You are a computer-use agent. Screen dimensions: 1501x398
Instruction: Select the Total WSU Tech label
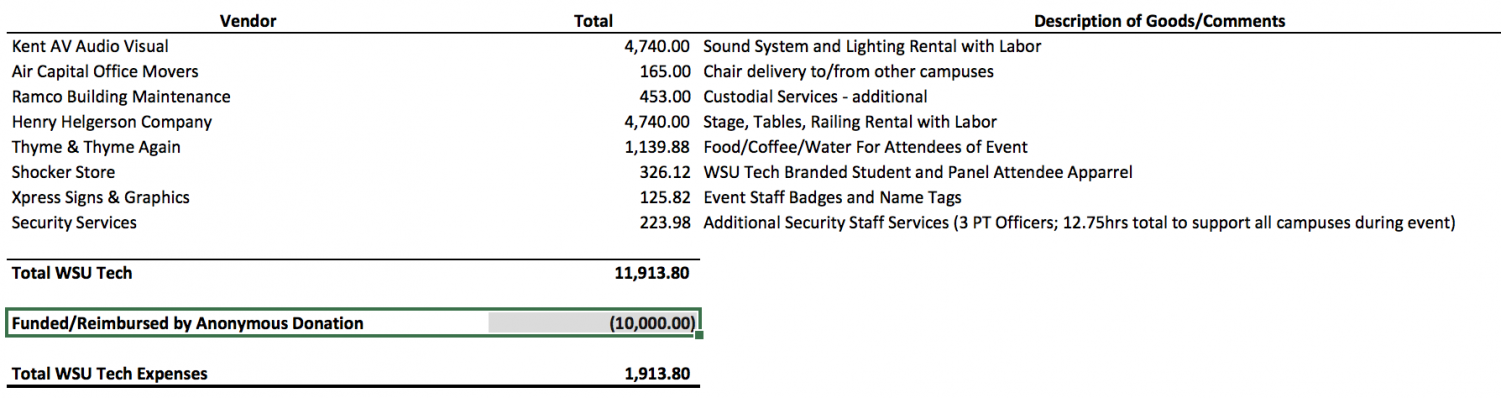click(x=71, y=272)
